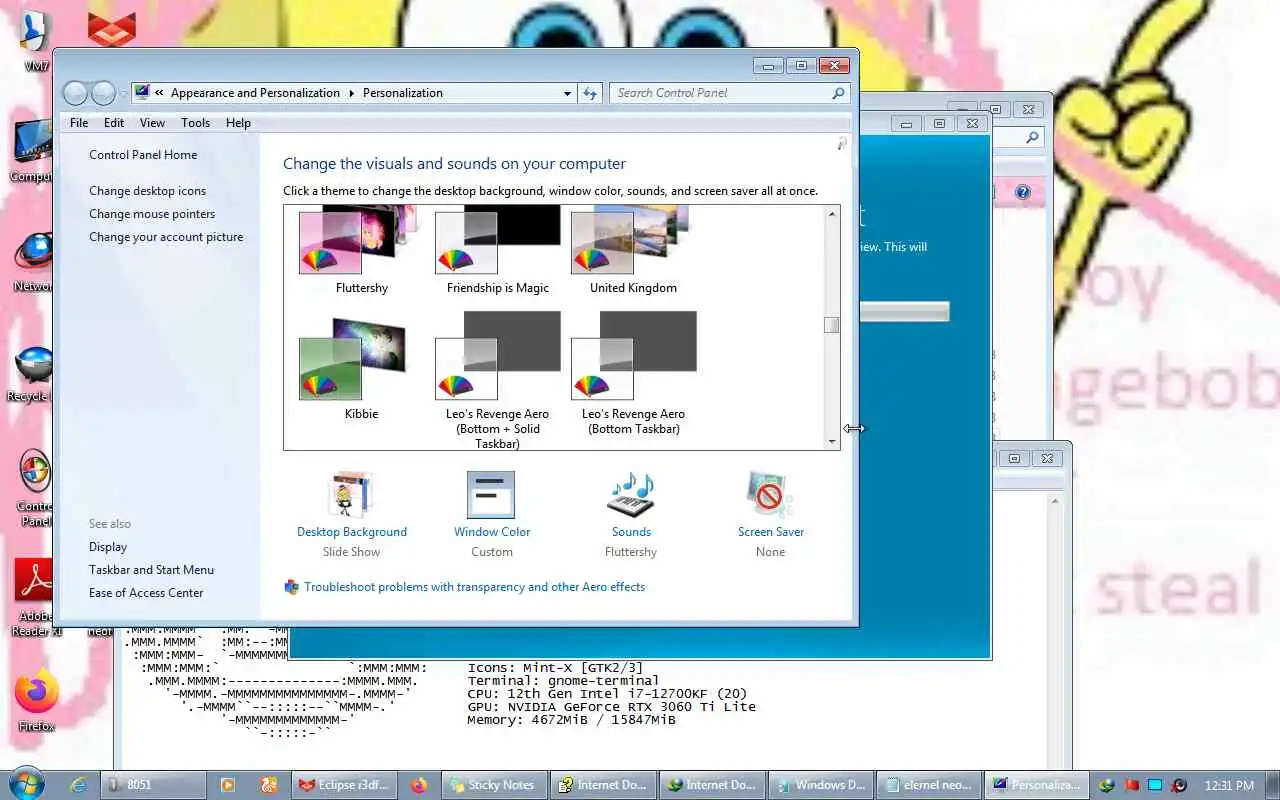
Task: Switch to elemel neo... taskbar button
Action: click(x=929, y=785)
